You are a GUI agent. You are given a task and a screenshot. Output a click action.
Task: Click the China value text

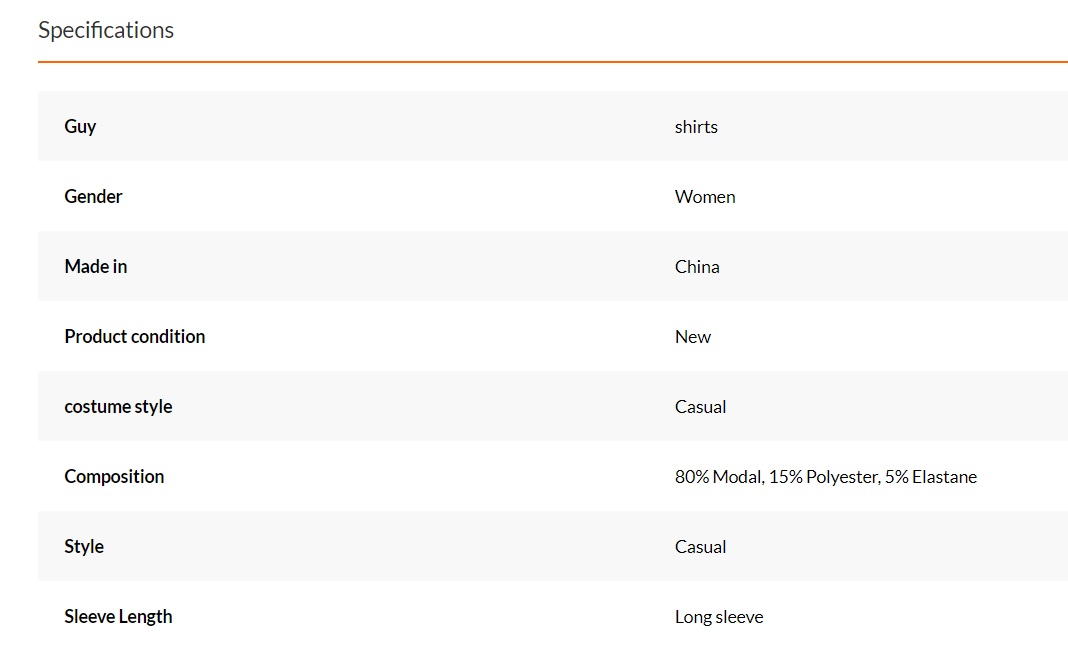(697, 266)
